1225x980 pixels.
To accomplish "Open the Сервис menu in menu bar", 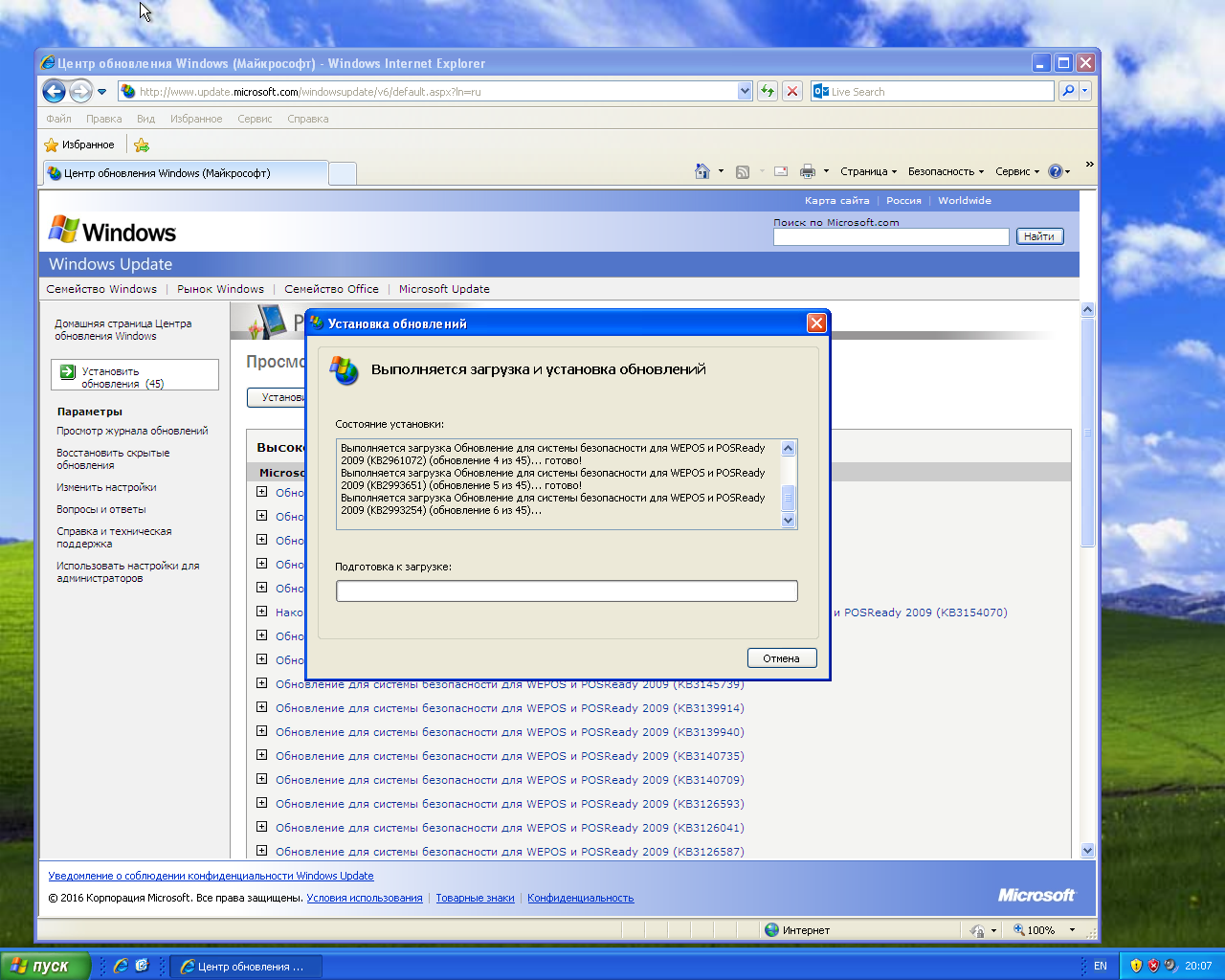I will [x=255, y=119].
